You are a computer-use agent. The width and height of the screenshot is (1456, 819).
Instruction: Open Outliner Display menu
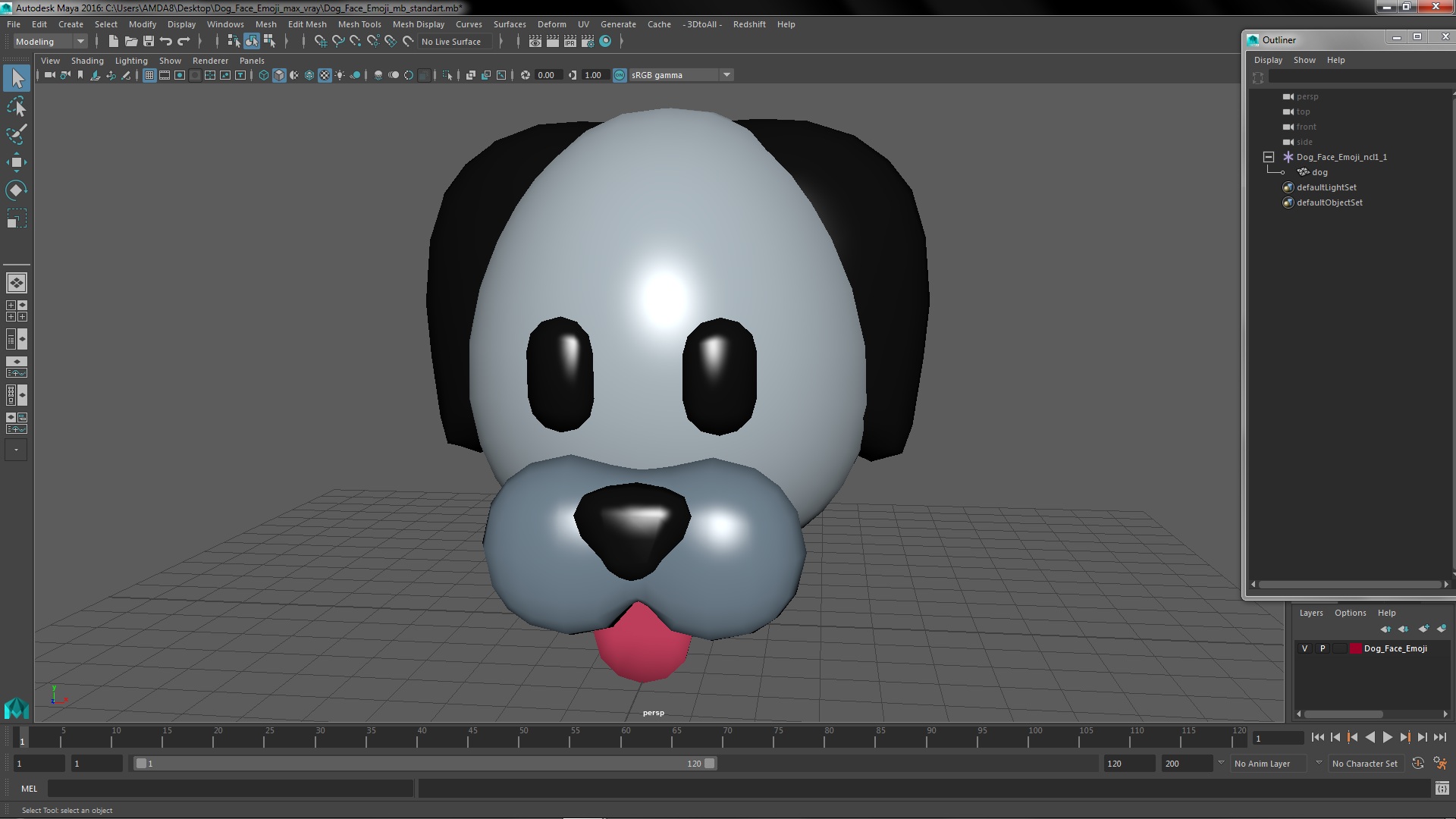click(1268, 60)
